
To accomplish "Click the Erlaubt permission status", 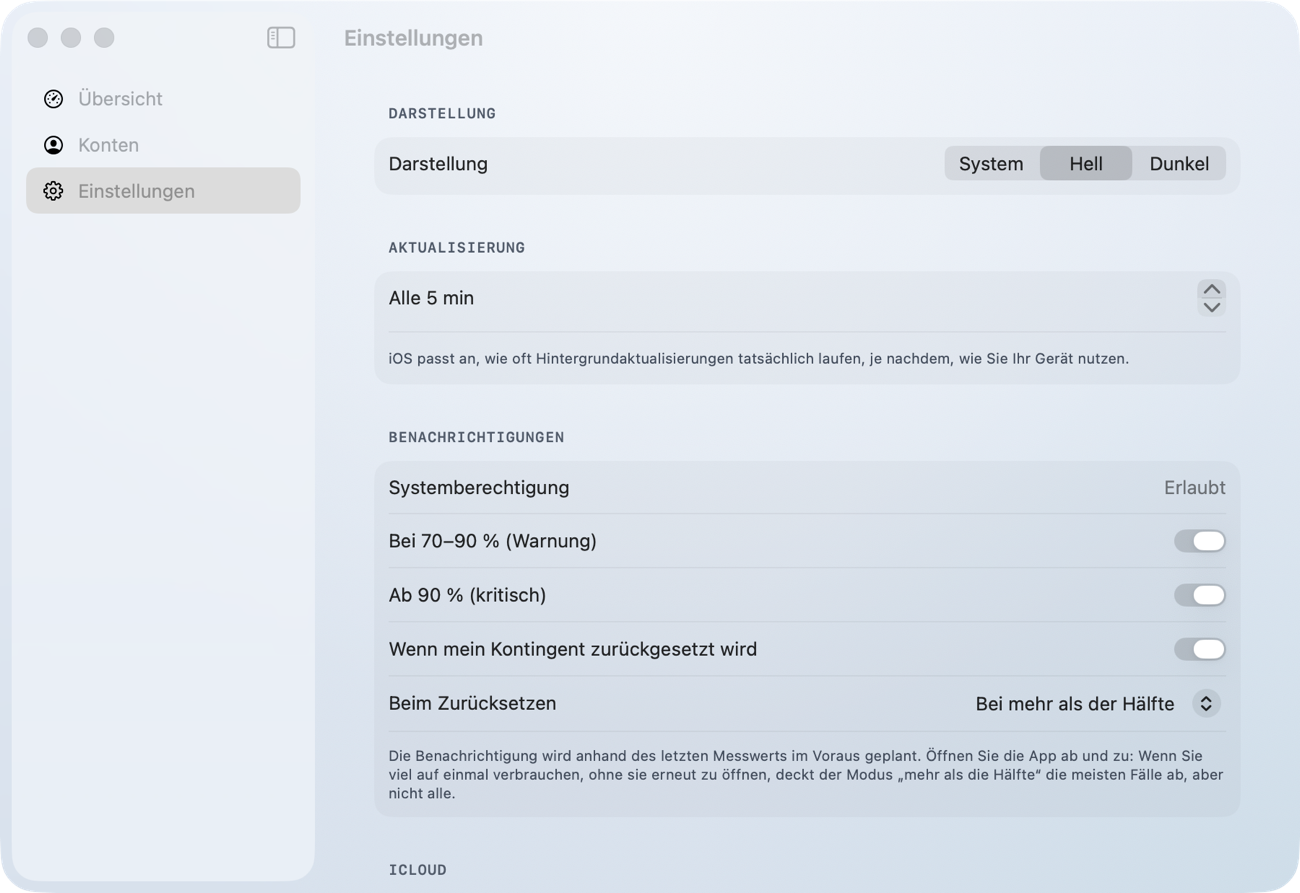I will [1194, 488].
